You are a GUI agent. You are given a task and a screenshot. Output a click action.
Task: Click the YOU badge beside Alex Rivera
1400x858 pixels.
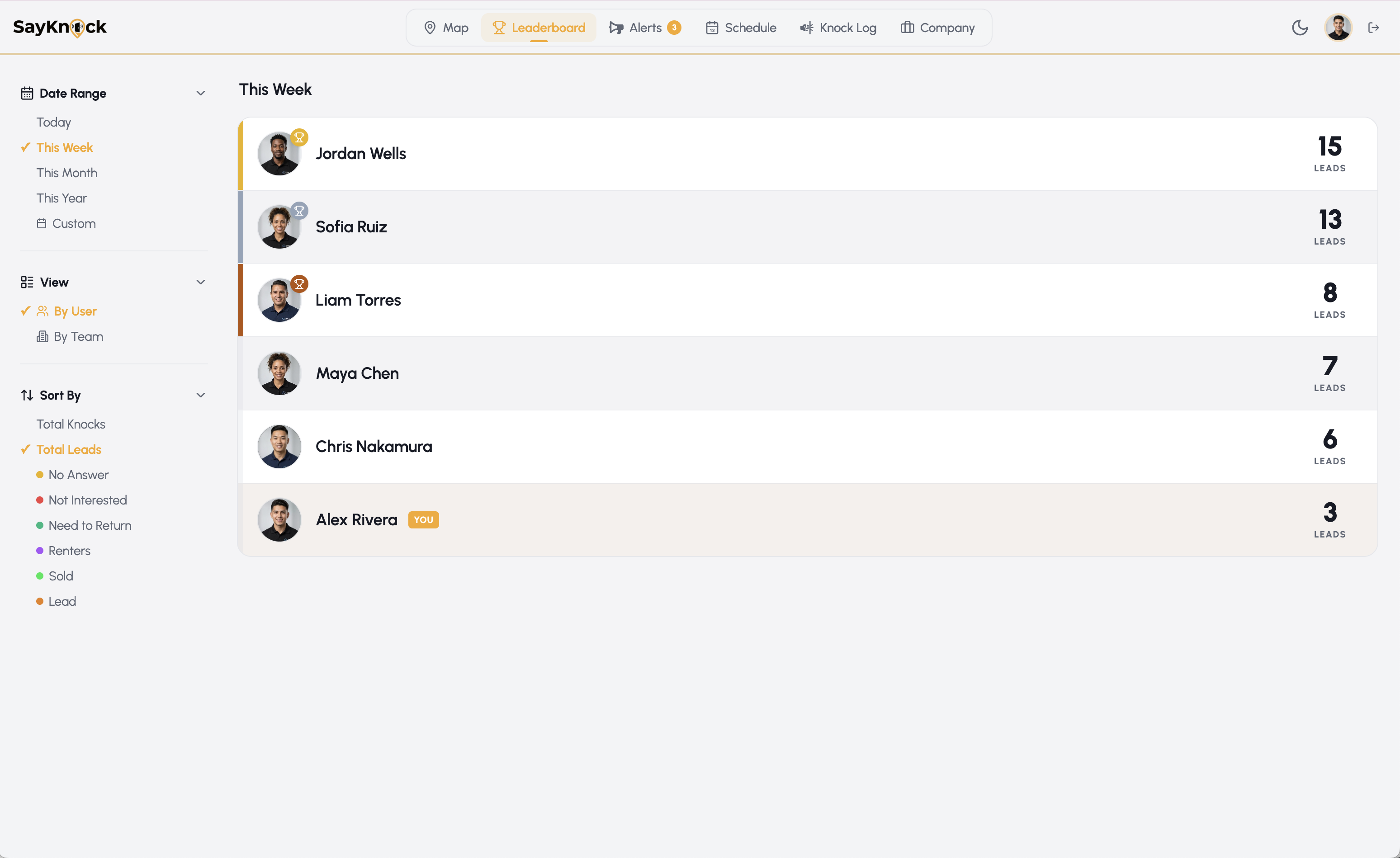tap(423, 520)
